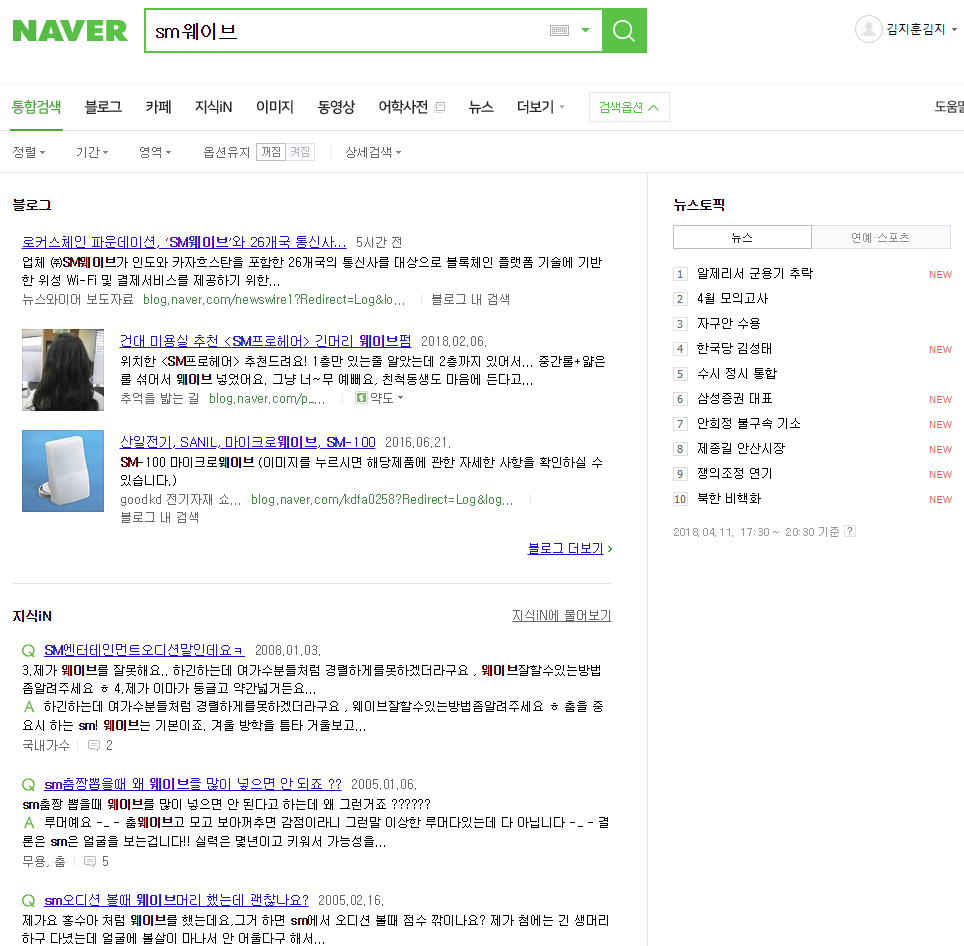
Task: Click the green search magnifier button
Action: pyautogui.click(x=624, y=30)
